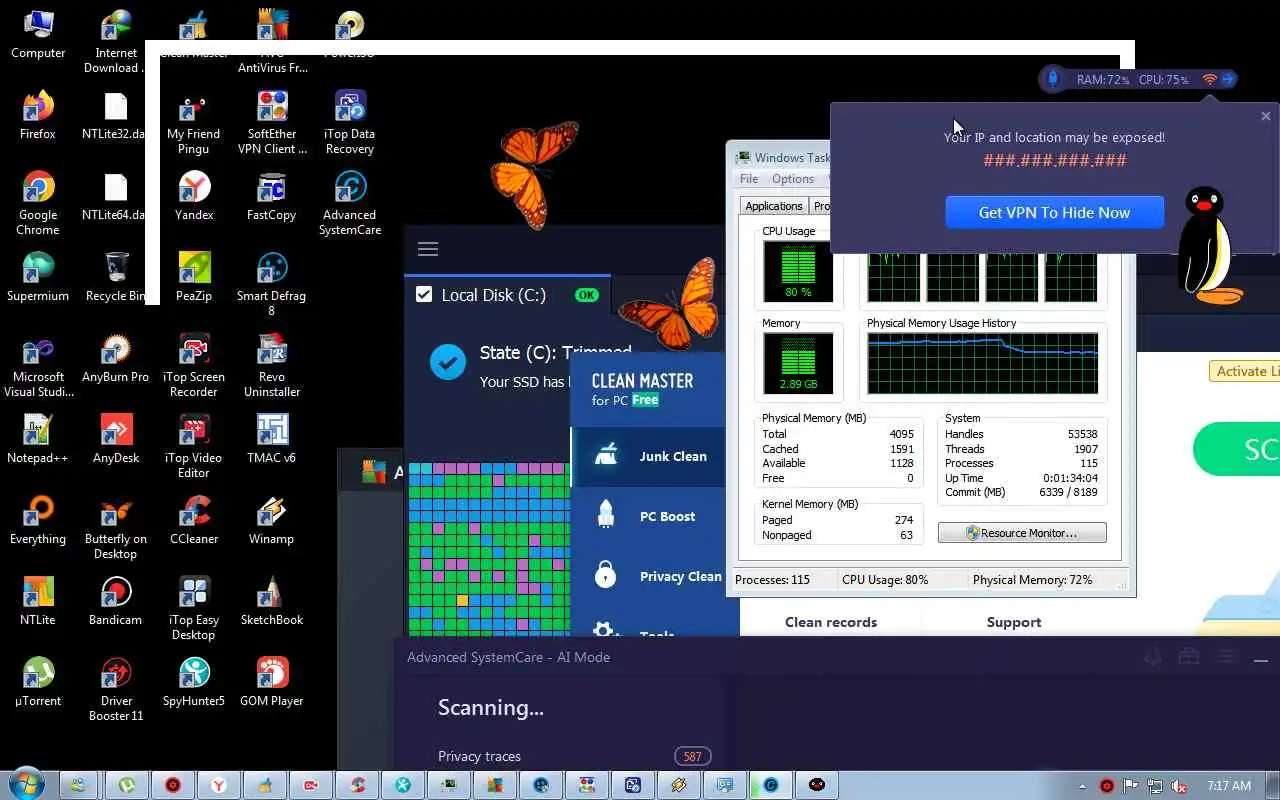Viewport: 1280px width, 800px height.
Task: Click the blue arrow on RAM/CPU widget
Action: (1228, 79)
